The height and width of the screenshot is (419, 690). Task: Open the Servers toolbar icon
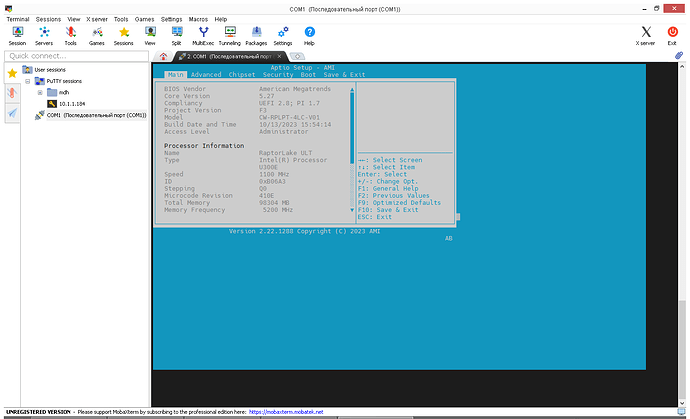[44, 36]
